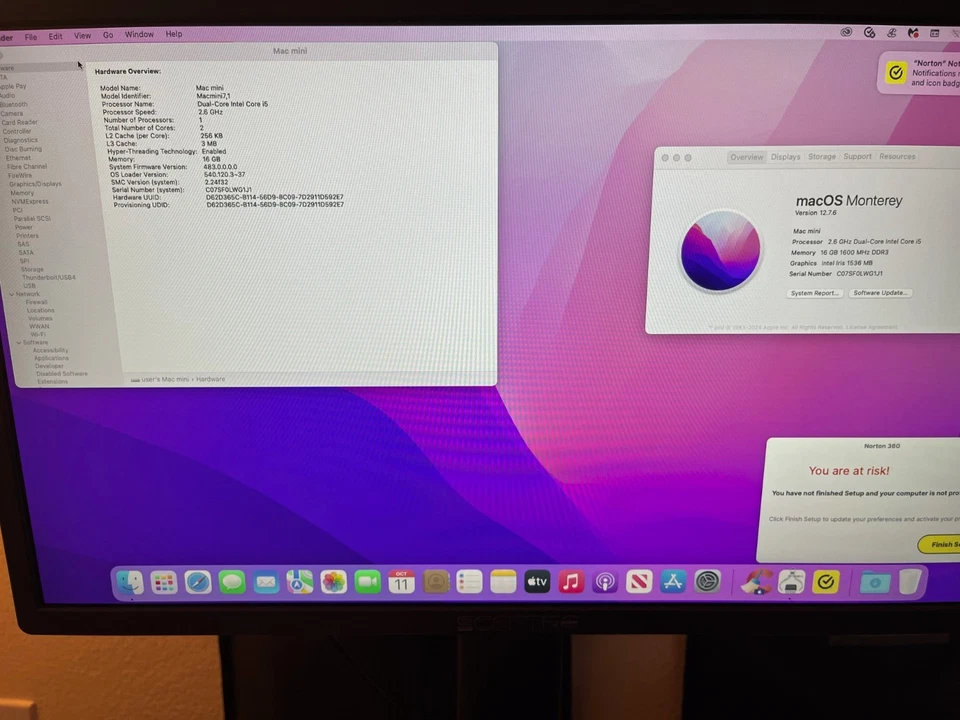Click the Norton icon in the menu bar
The height and width of the screenshot is (720, 960).
869,33
